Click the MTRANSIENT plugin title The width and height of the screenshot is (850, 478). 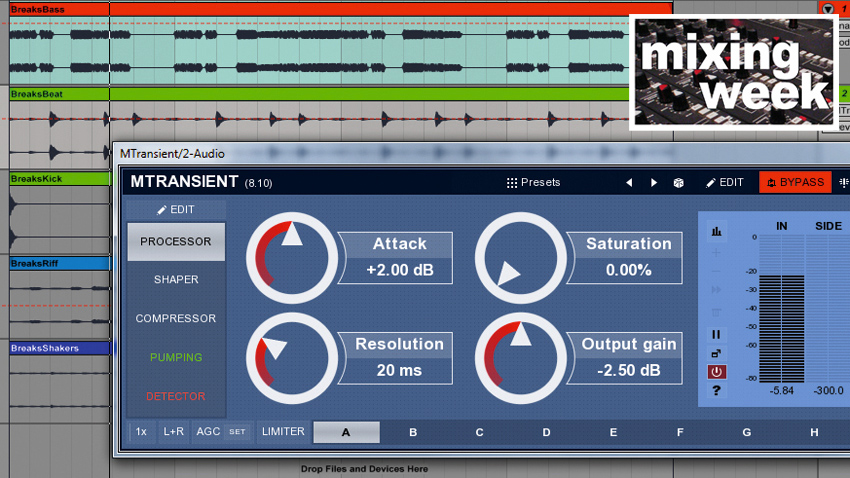click(x=184, y=182)
